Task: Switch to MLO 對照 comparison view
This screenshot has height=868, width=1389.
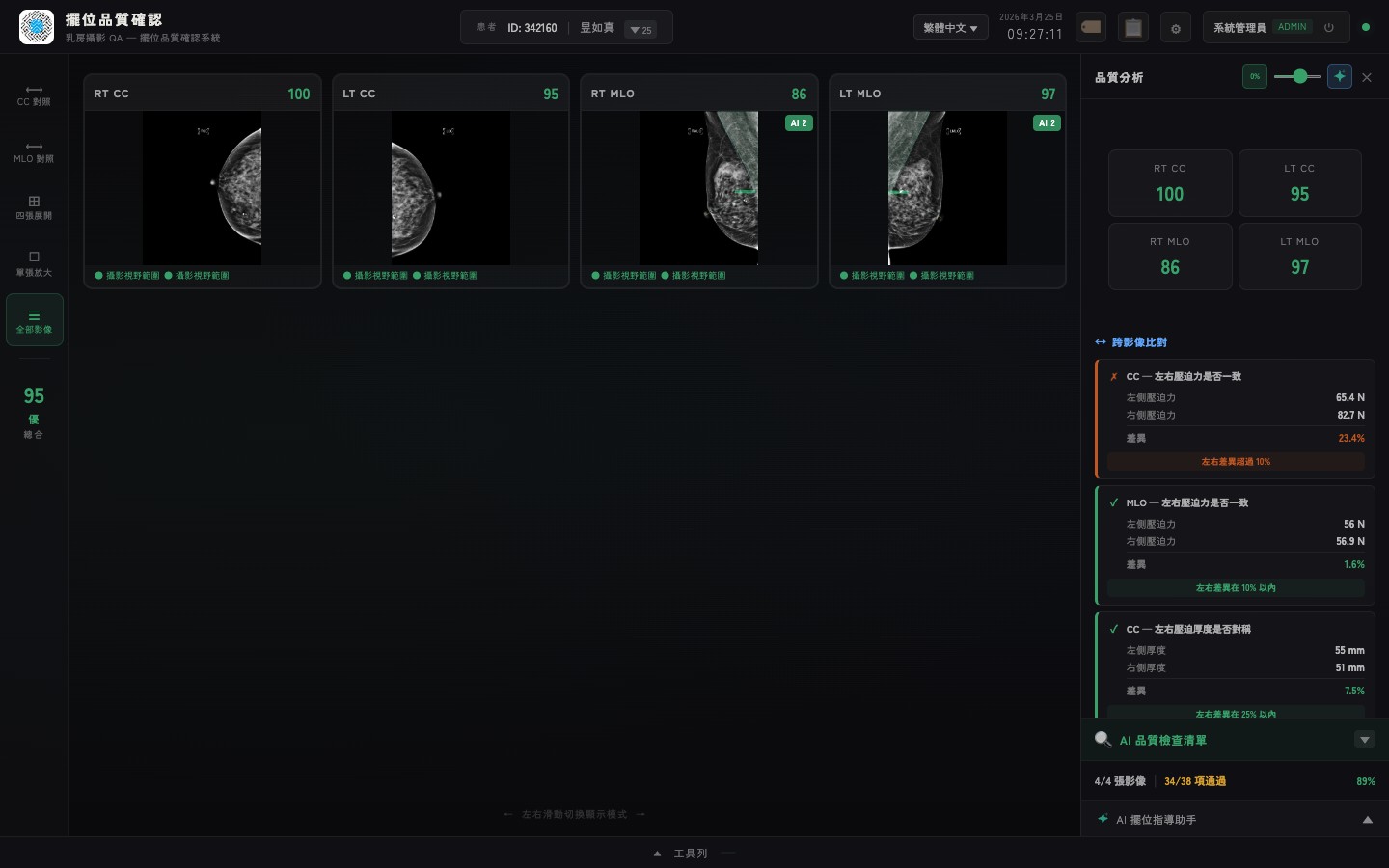Action: click(x=34, y=151)
